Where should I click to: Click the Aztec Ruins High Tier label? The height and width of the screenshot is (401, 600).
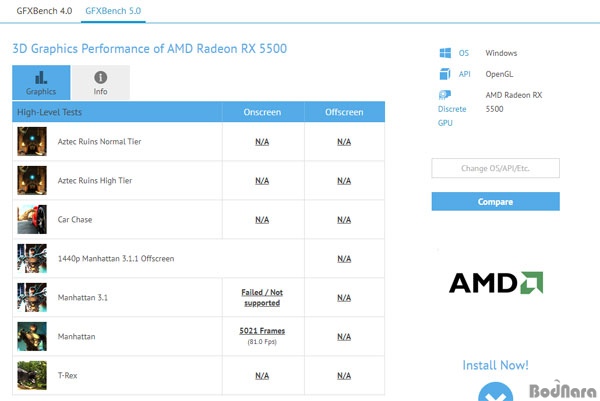click(x=95, y=181)
